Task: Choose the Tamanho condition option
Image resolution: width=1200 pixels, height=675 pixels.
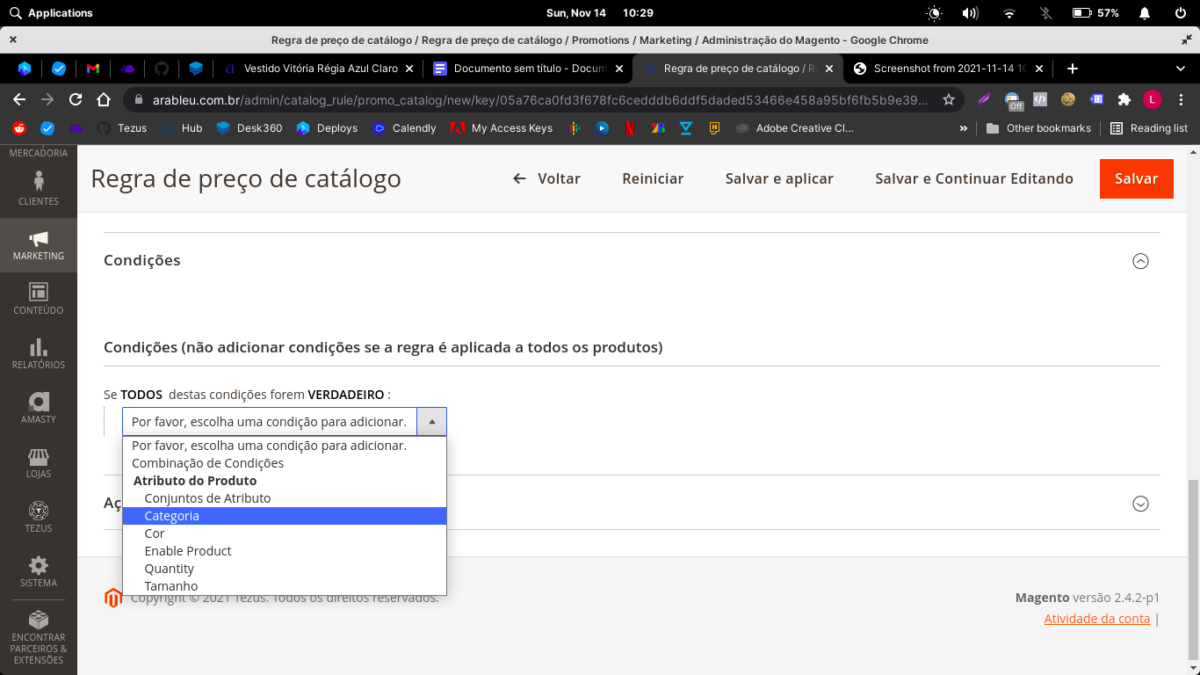Action: pyautogui.click(x=285, y=586)
